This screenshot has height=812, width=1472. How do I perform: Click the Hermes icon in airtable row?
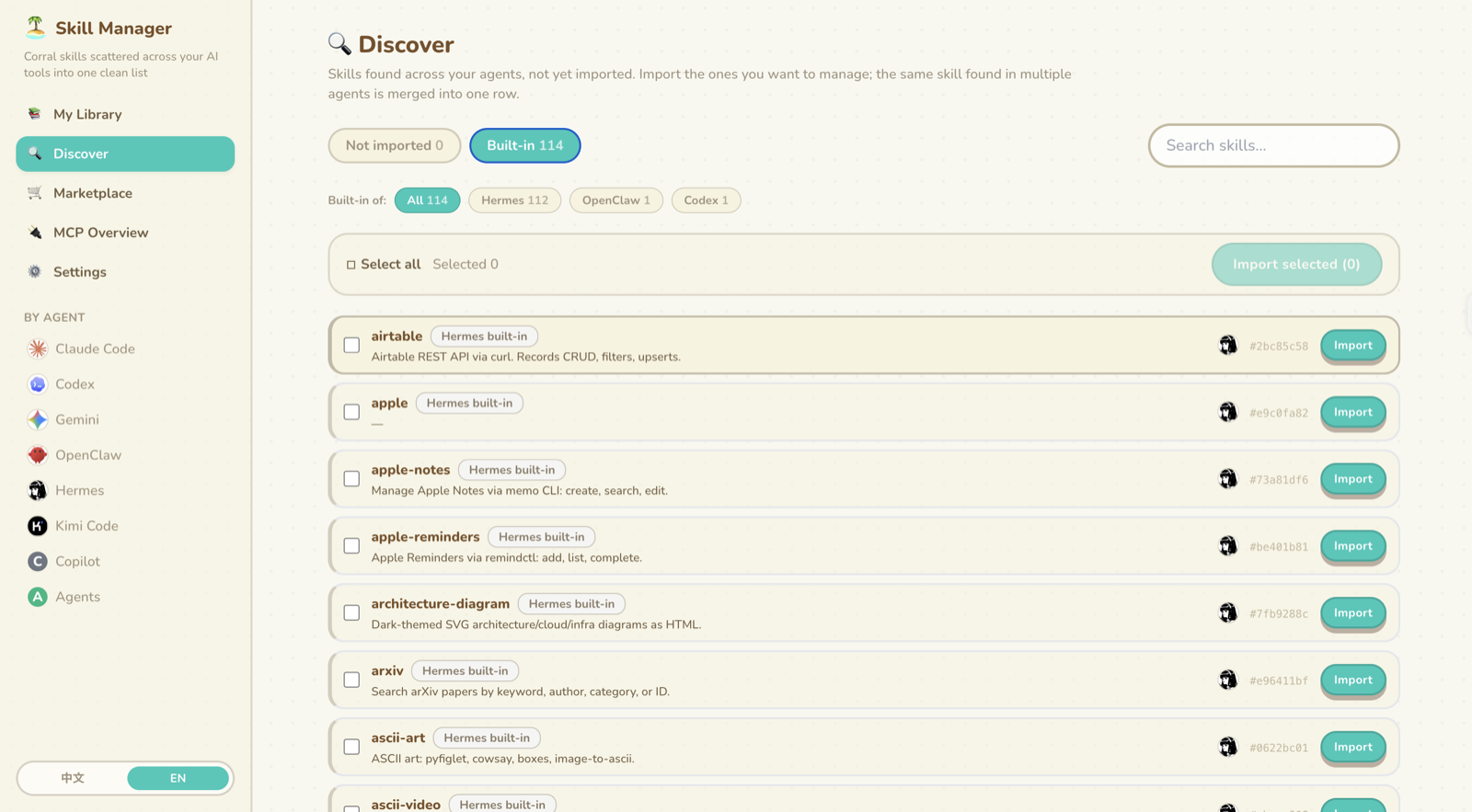[x=1228, y=345]
